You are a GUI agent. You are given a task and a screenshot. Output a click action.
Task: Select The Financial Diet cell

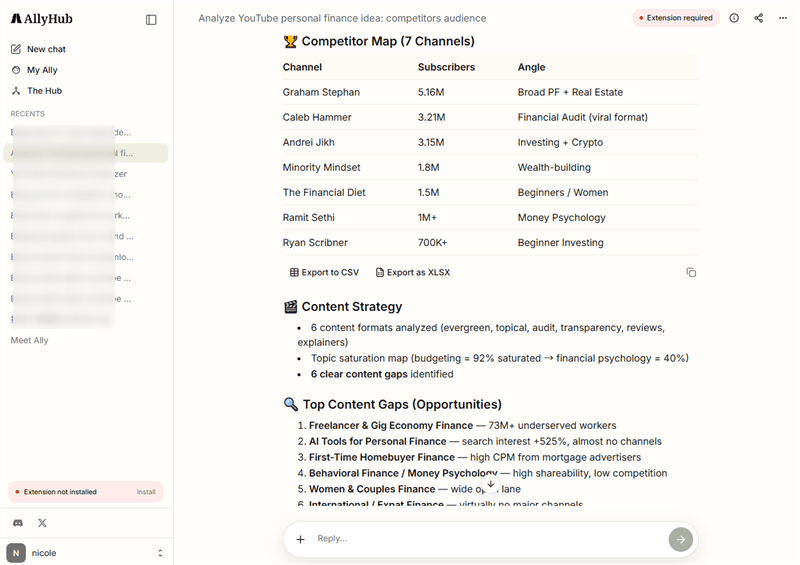[324, 192]
